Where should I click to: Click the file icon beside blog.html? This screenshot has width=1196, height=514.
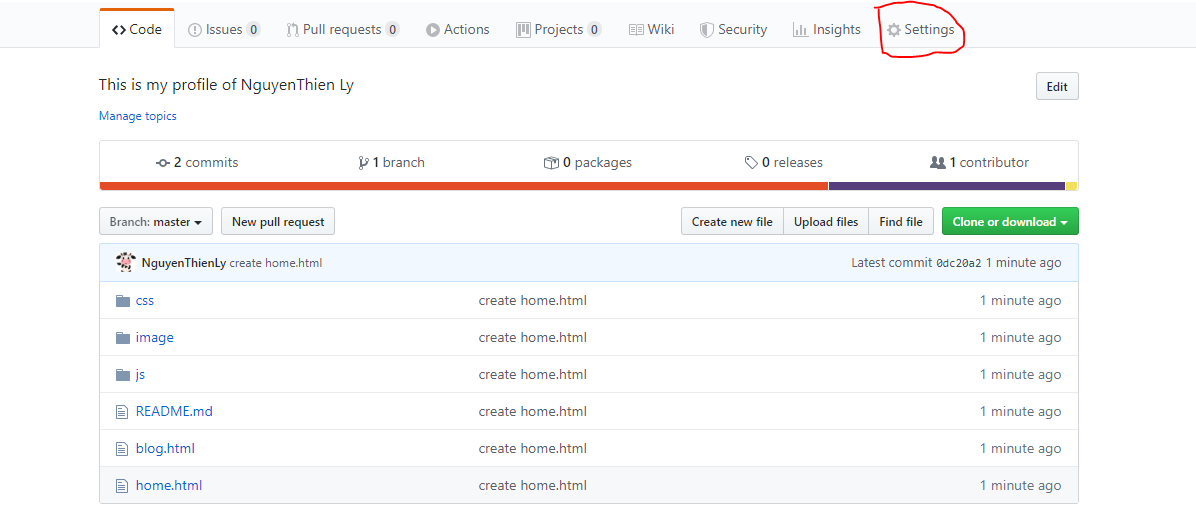pos(121,448)
